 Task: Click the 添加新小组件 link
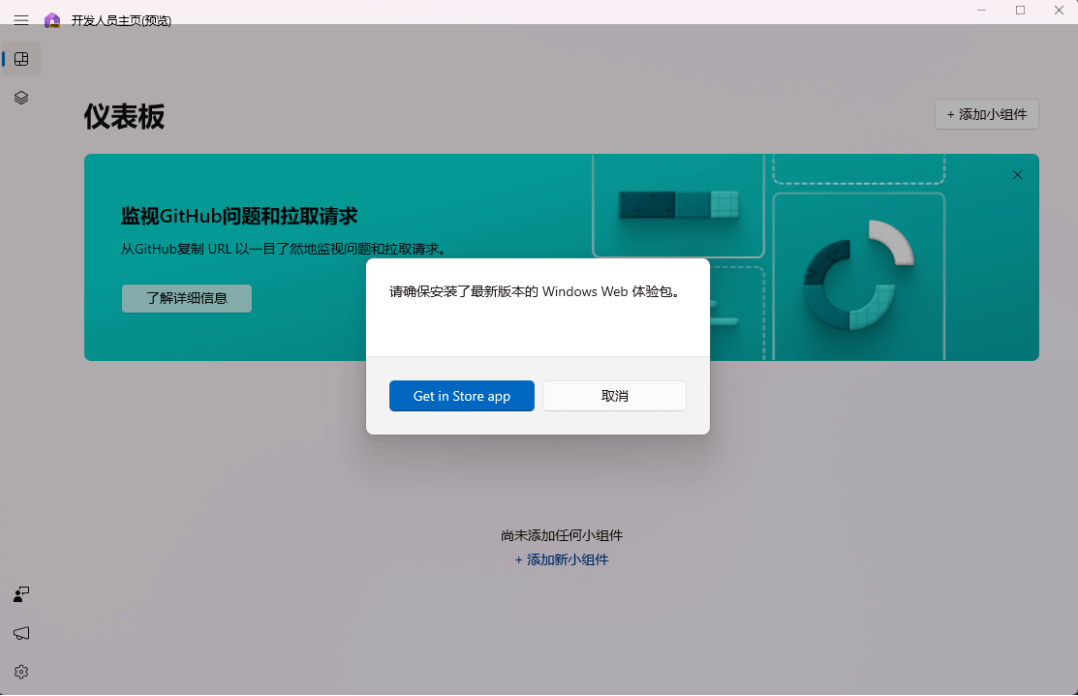click(x=561, y=560)
